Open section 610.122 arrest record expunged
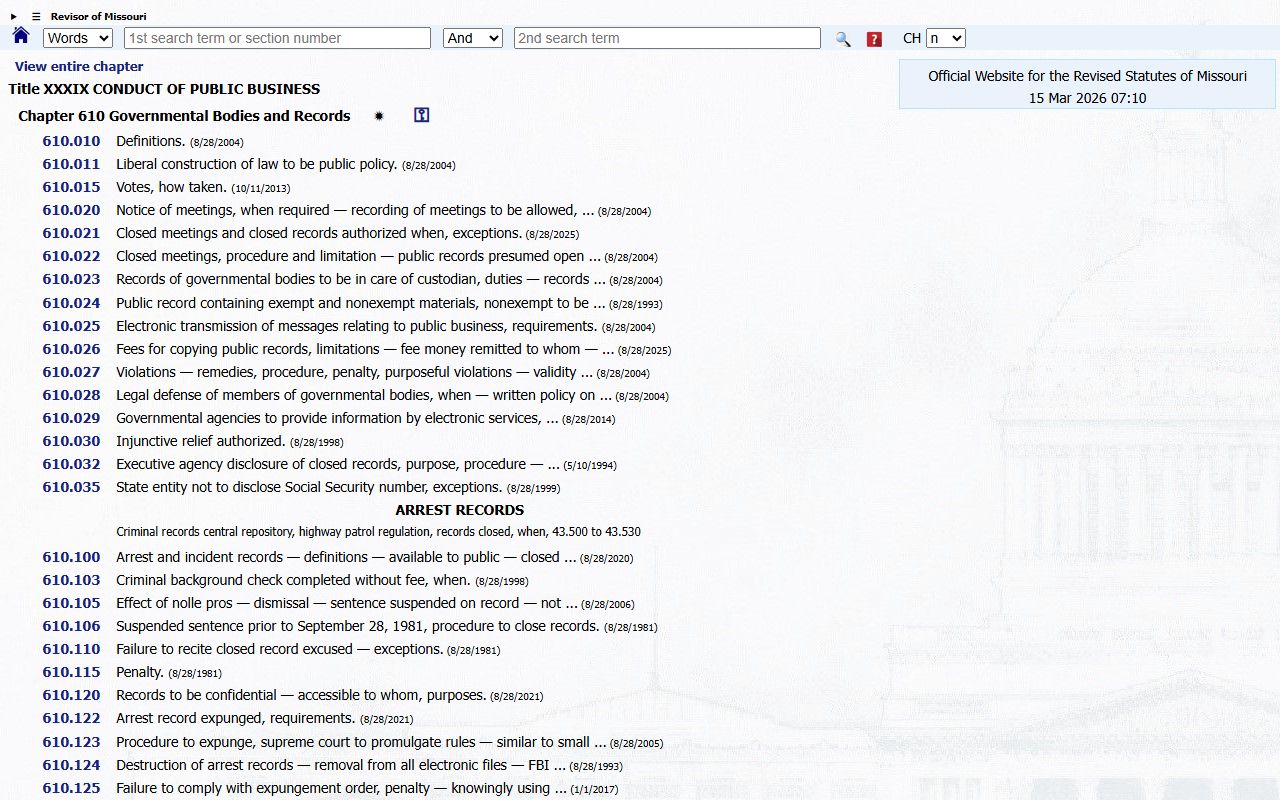 pyautogui.click(x=71, y=718)
